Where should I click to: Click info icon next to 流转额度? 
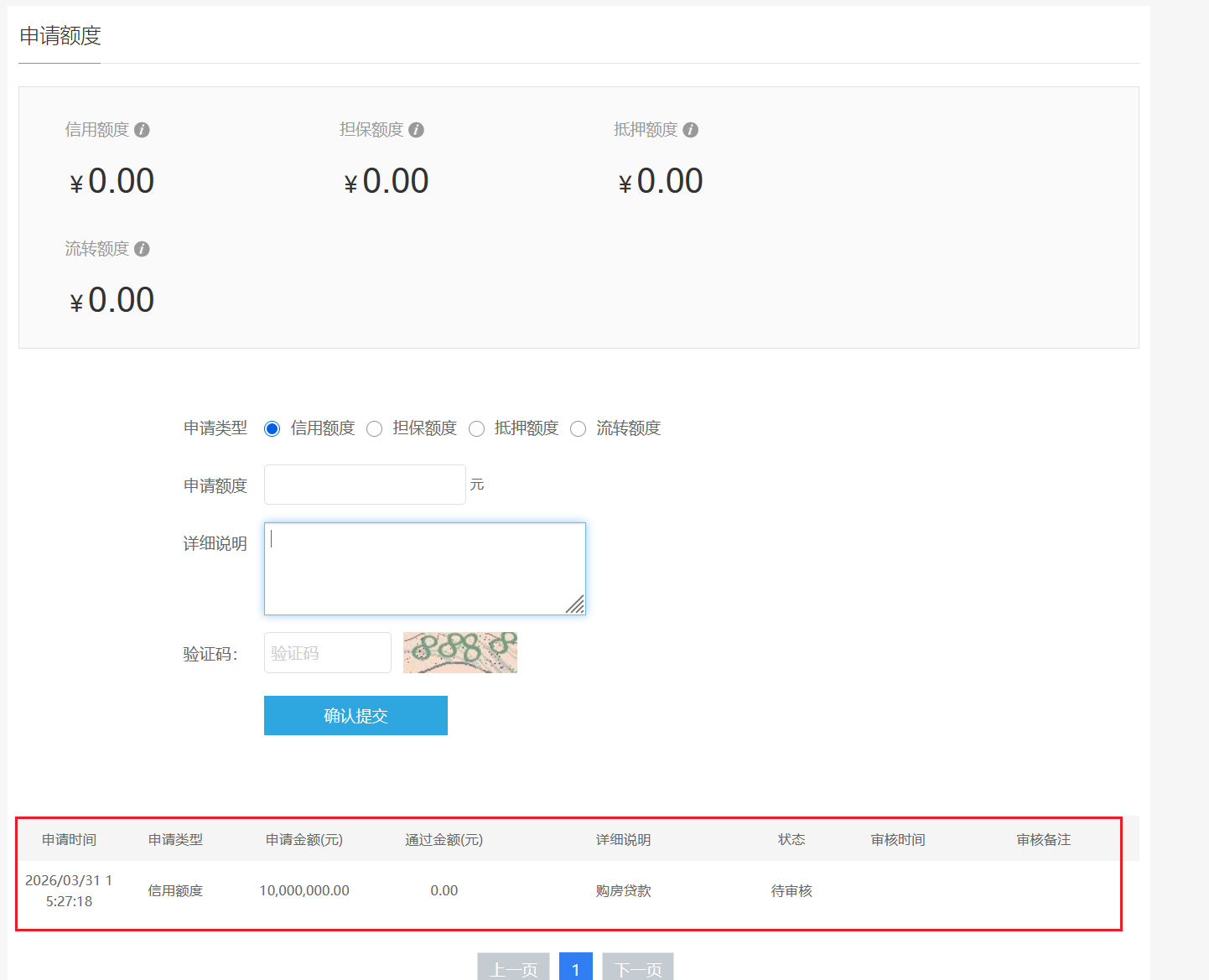142,249
